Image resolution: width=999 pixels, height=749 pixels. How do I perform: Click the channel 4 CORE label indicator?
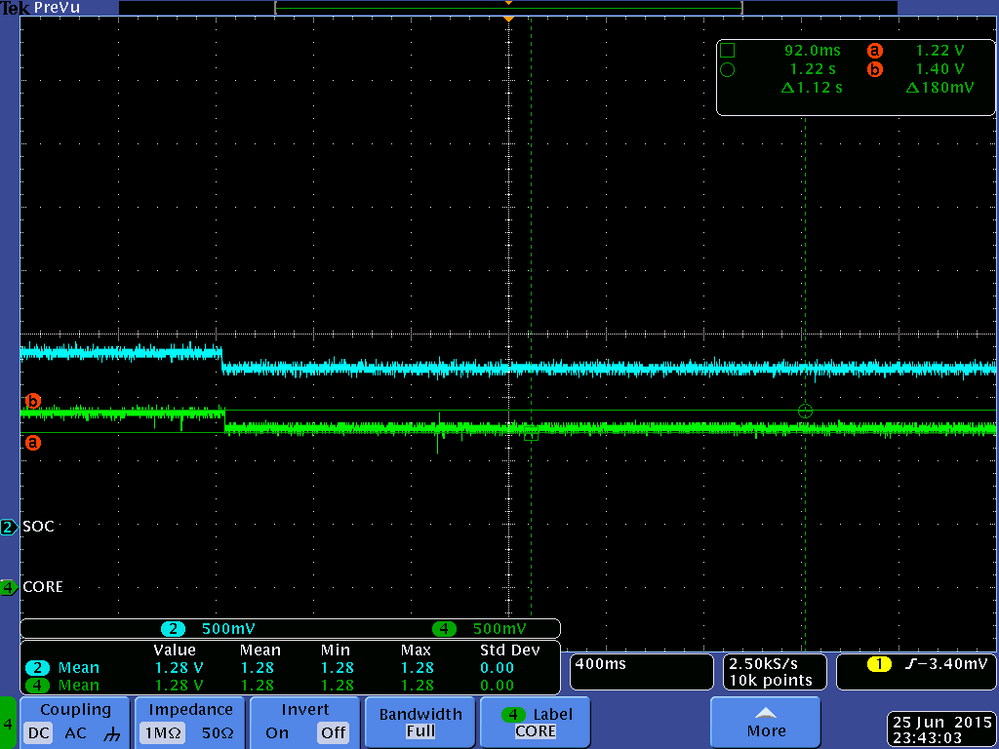[8, 587]
